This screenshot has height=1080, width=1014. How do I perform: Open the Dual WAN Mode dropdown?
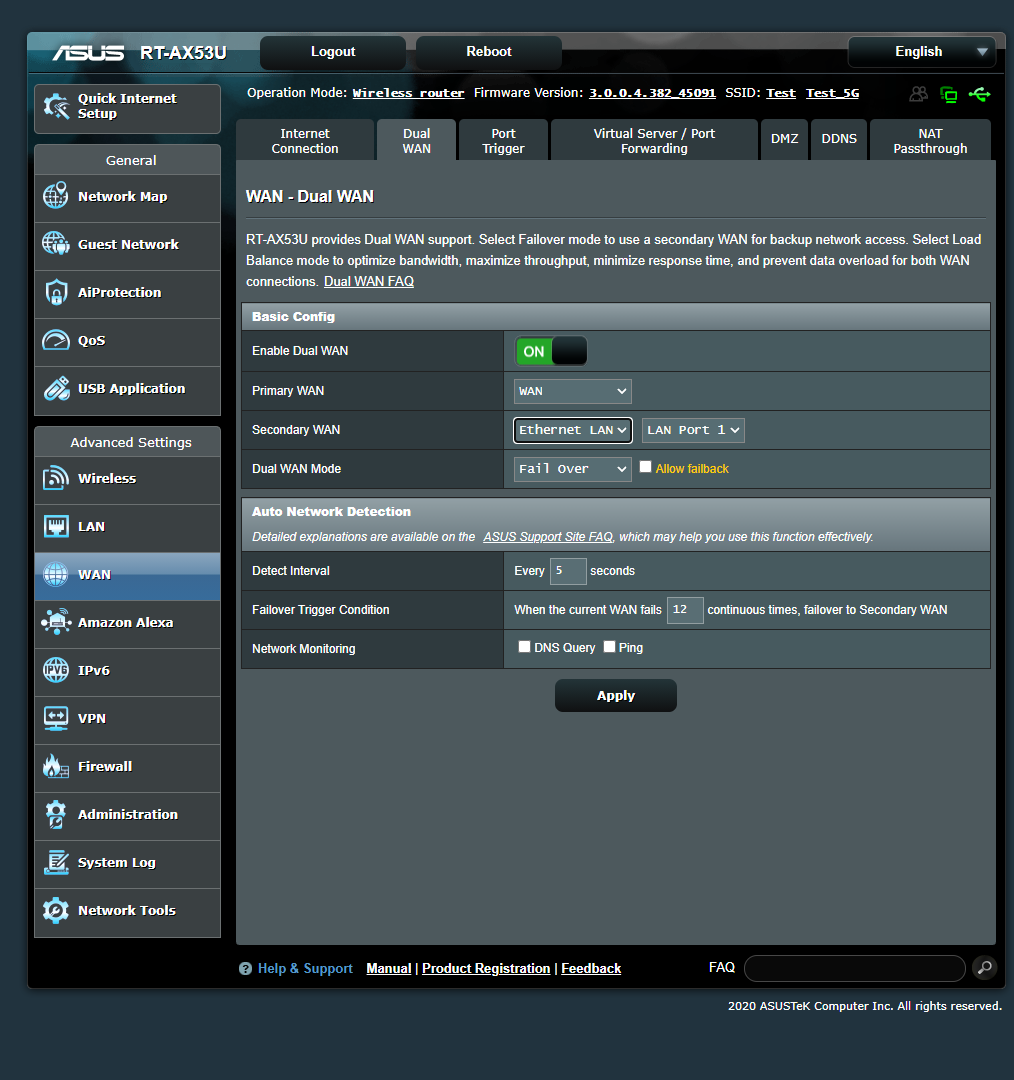(x=572, y=468)
